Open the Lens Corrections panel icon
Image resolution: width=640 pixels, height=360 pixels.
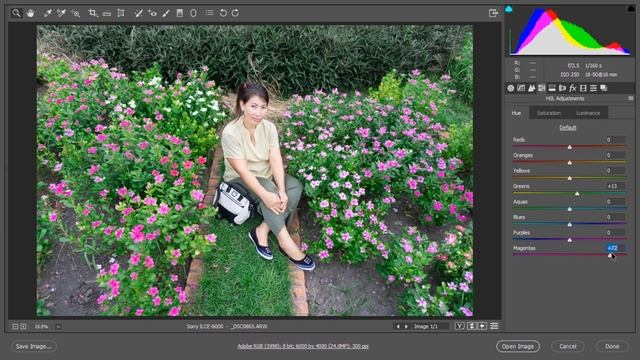562,88
